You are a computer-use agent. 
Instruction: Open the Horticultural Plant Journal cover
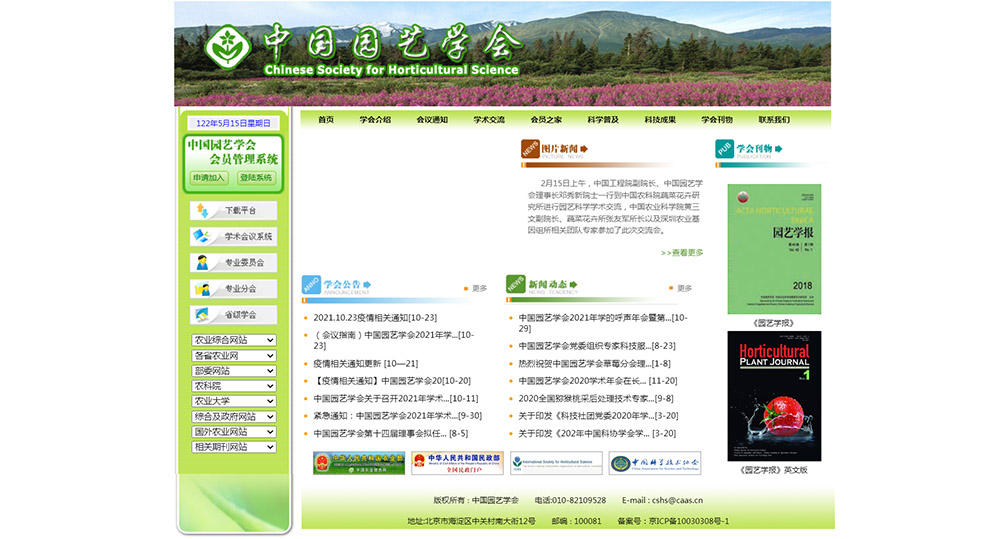tap(774, 396)
